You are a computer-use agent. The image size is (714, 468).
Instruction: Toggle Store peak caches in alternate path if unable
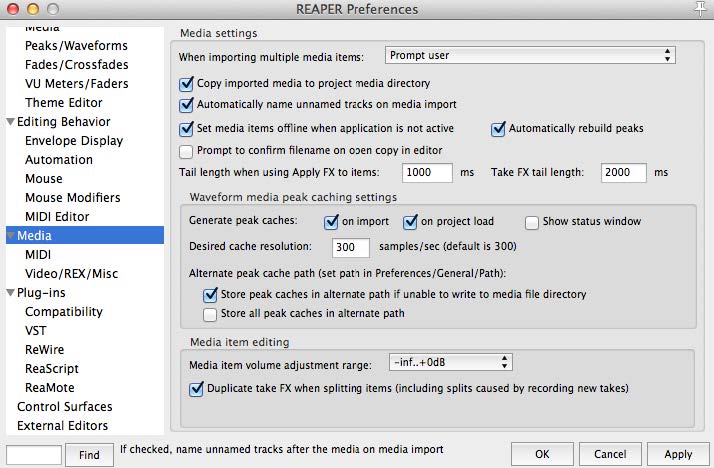210,295
